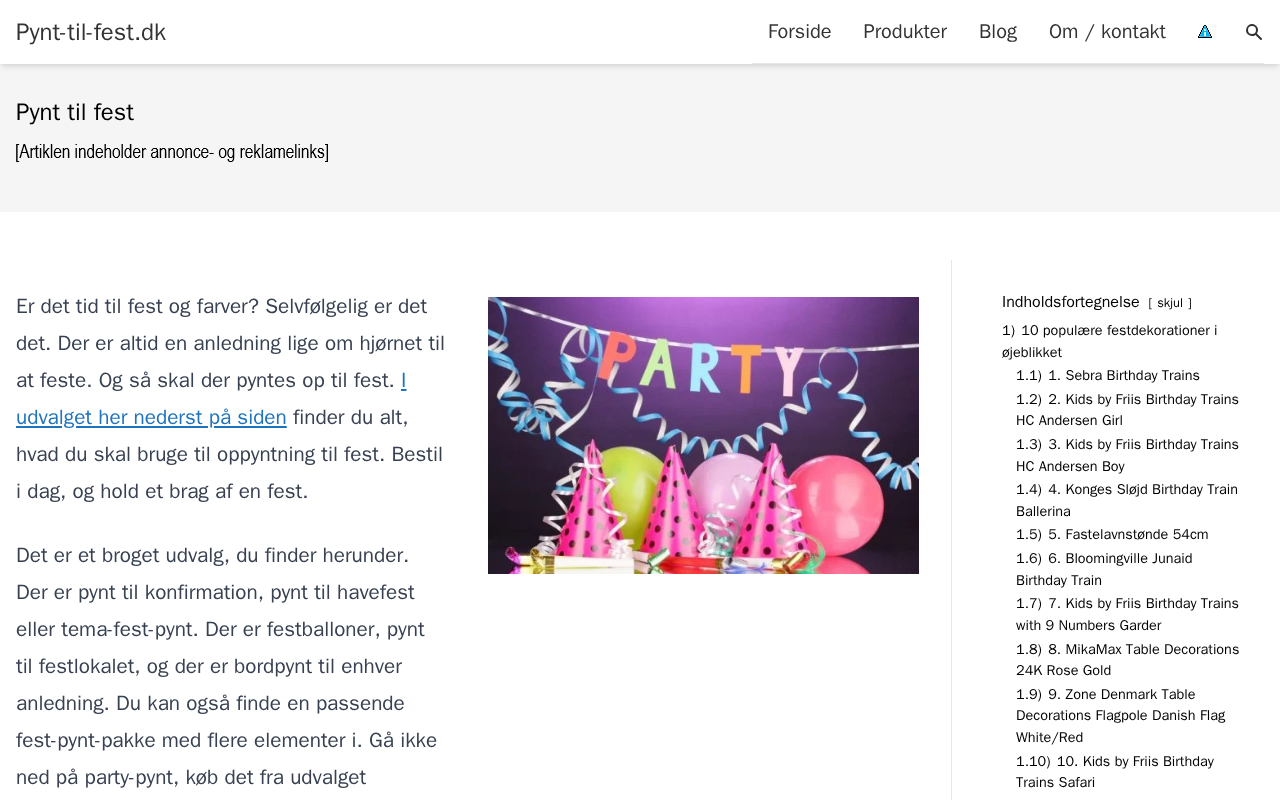Select Kids by Friis HC Andersen Boy entry

click(1127, 455)
